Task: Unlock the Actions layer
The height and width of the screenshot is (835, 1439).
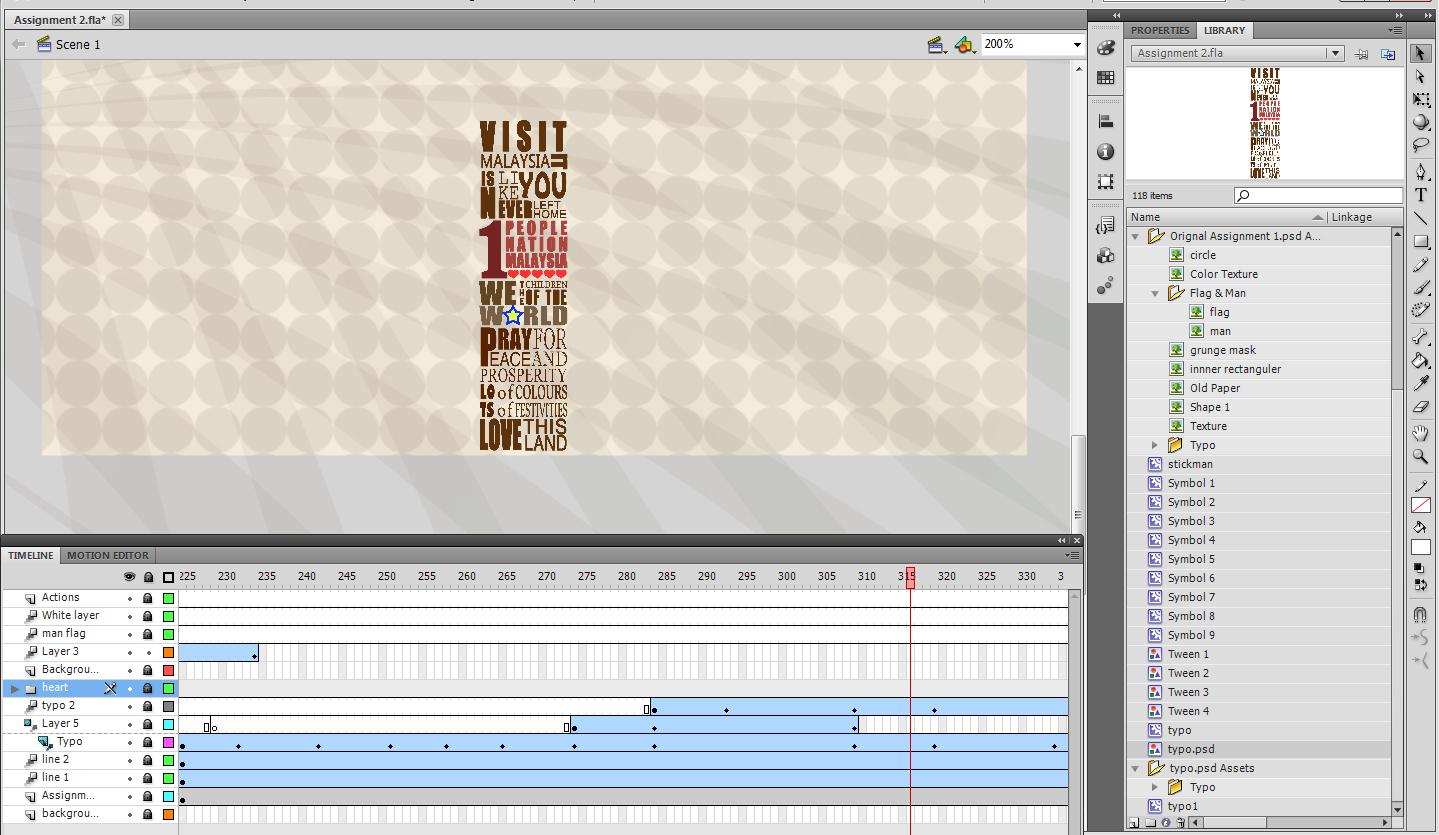Action: [148, 598]
